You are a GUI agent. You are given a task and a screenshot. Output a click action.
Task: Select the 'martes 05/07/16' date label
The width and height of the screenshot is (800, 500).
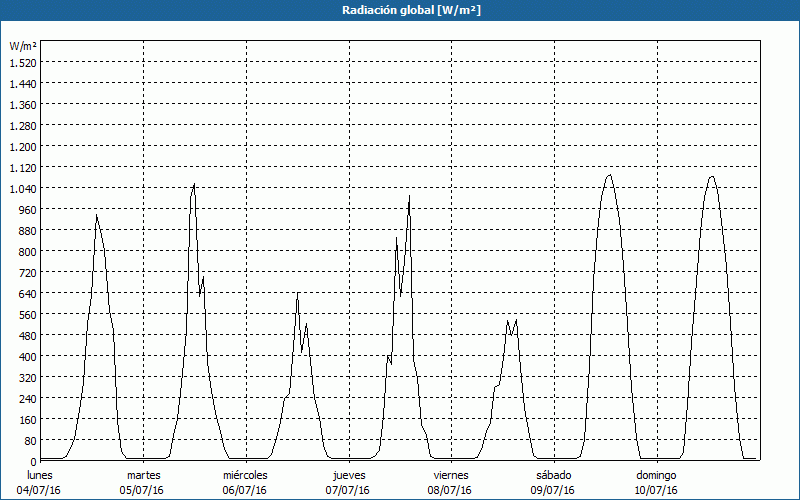[x=144, y=482]
